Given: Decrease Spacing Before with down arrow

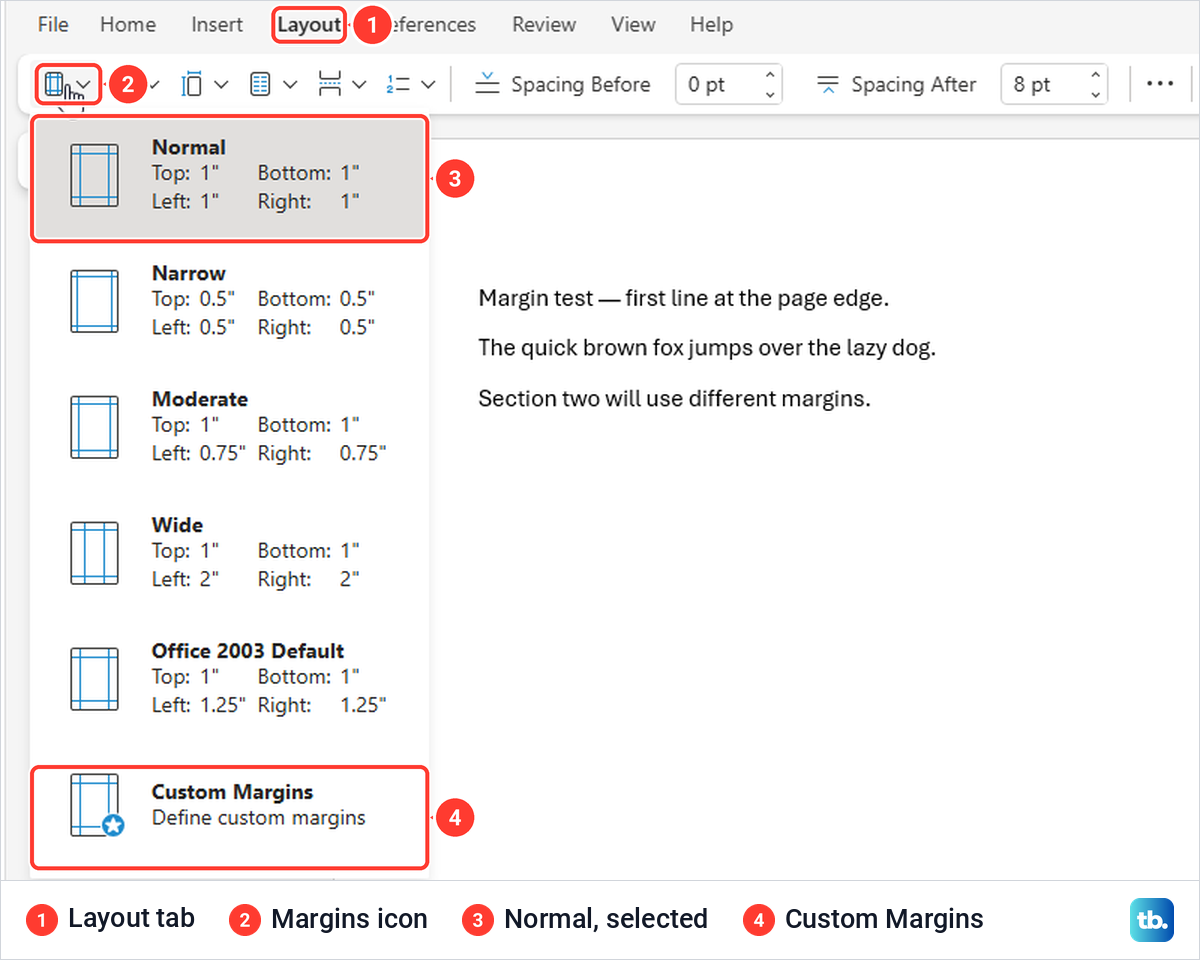Looking at the screenshot, I should [770, 95].
